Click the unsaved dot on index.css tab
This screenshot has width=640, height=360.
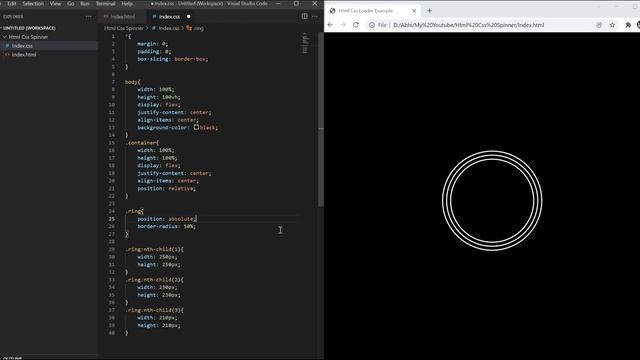coord(189,17)
